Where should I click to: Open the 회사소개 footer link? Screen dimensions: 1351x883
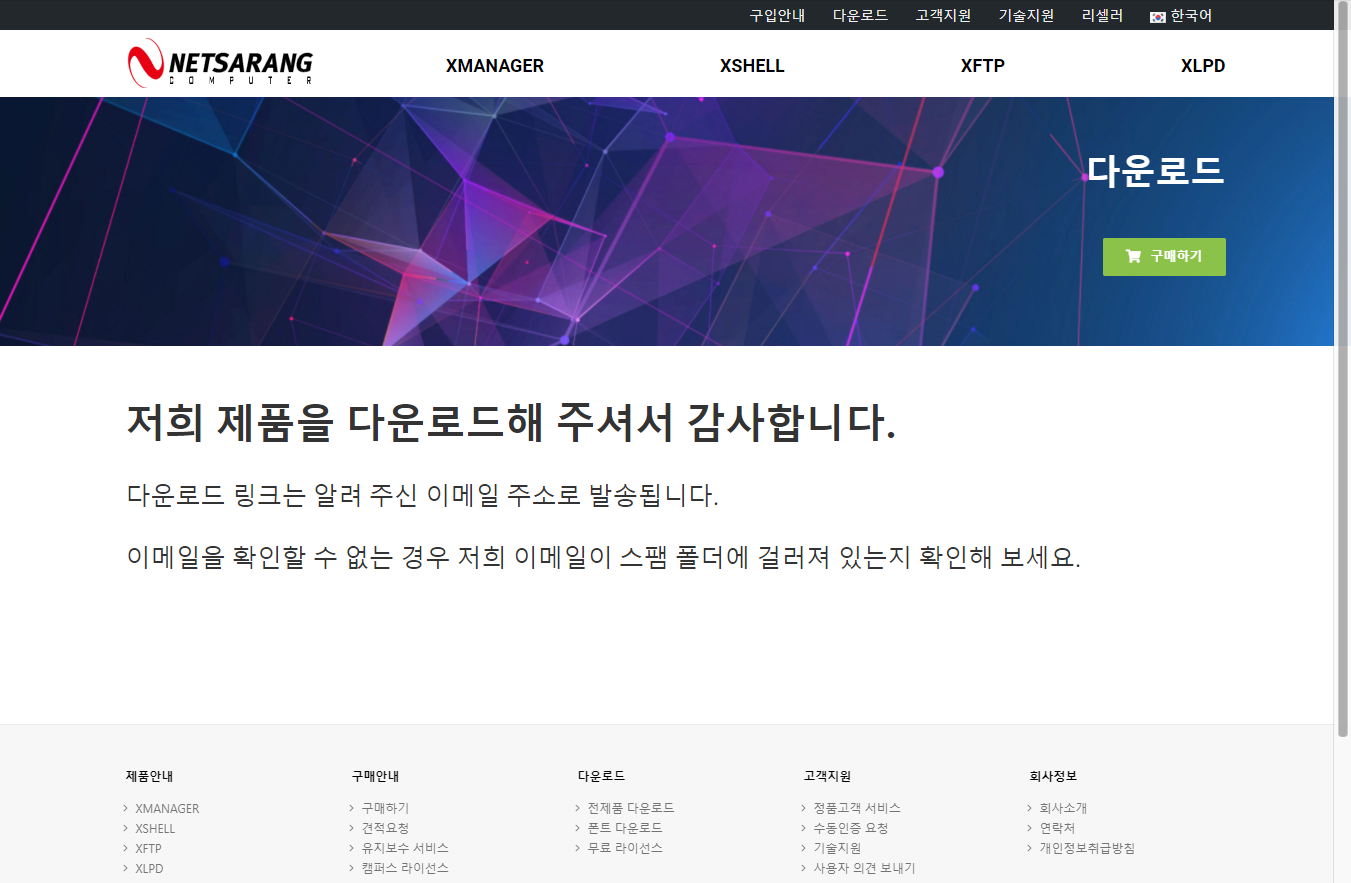1063,808
